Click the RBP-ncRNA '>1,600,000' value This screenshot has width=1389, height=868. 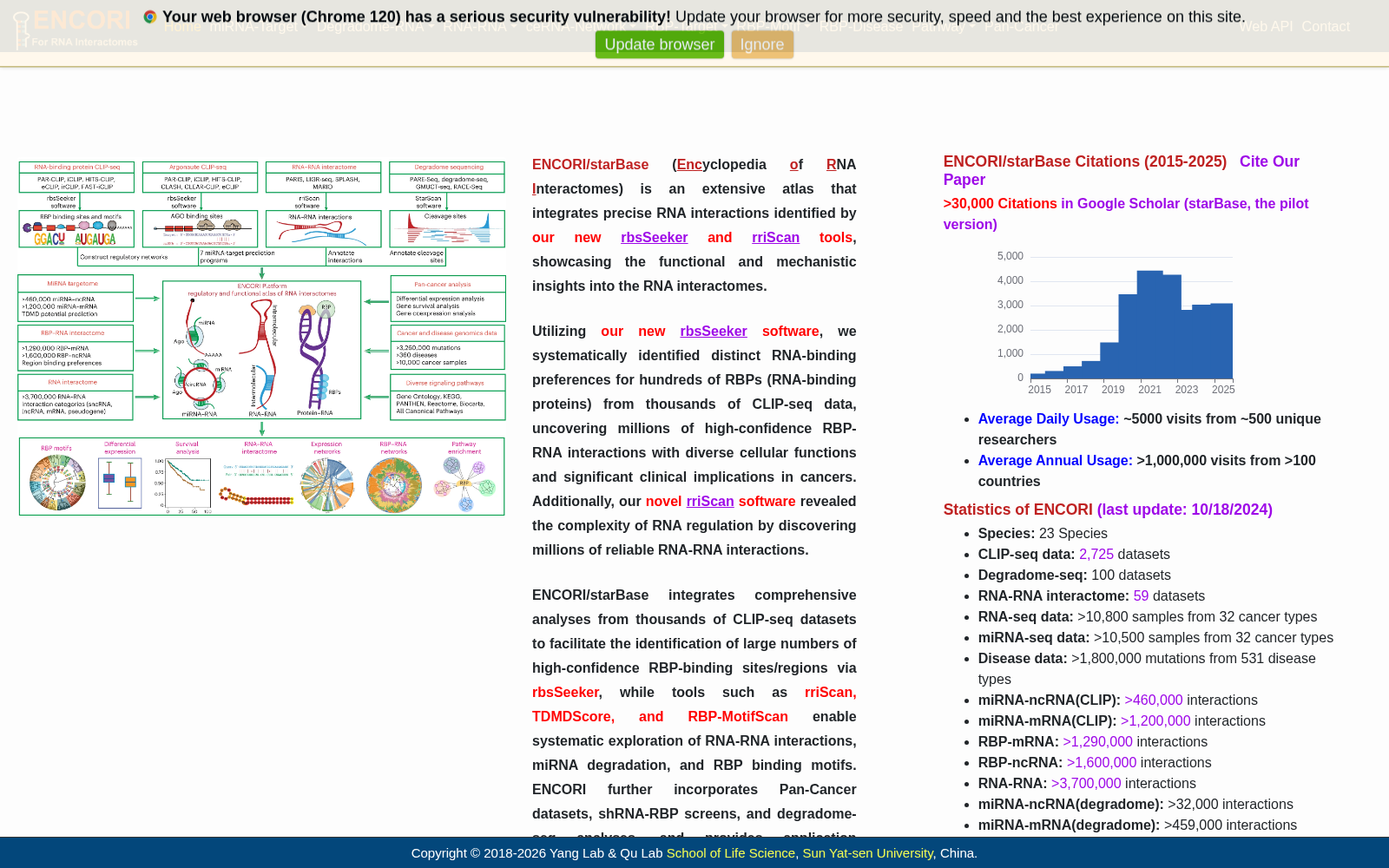click(1101, 762)
